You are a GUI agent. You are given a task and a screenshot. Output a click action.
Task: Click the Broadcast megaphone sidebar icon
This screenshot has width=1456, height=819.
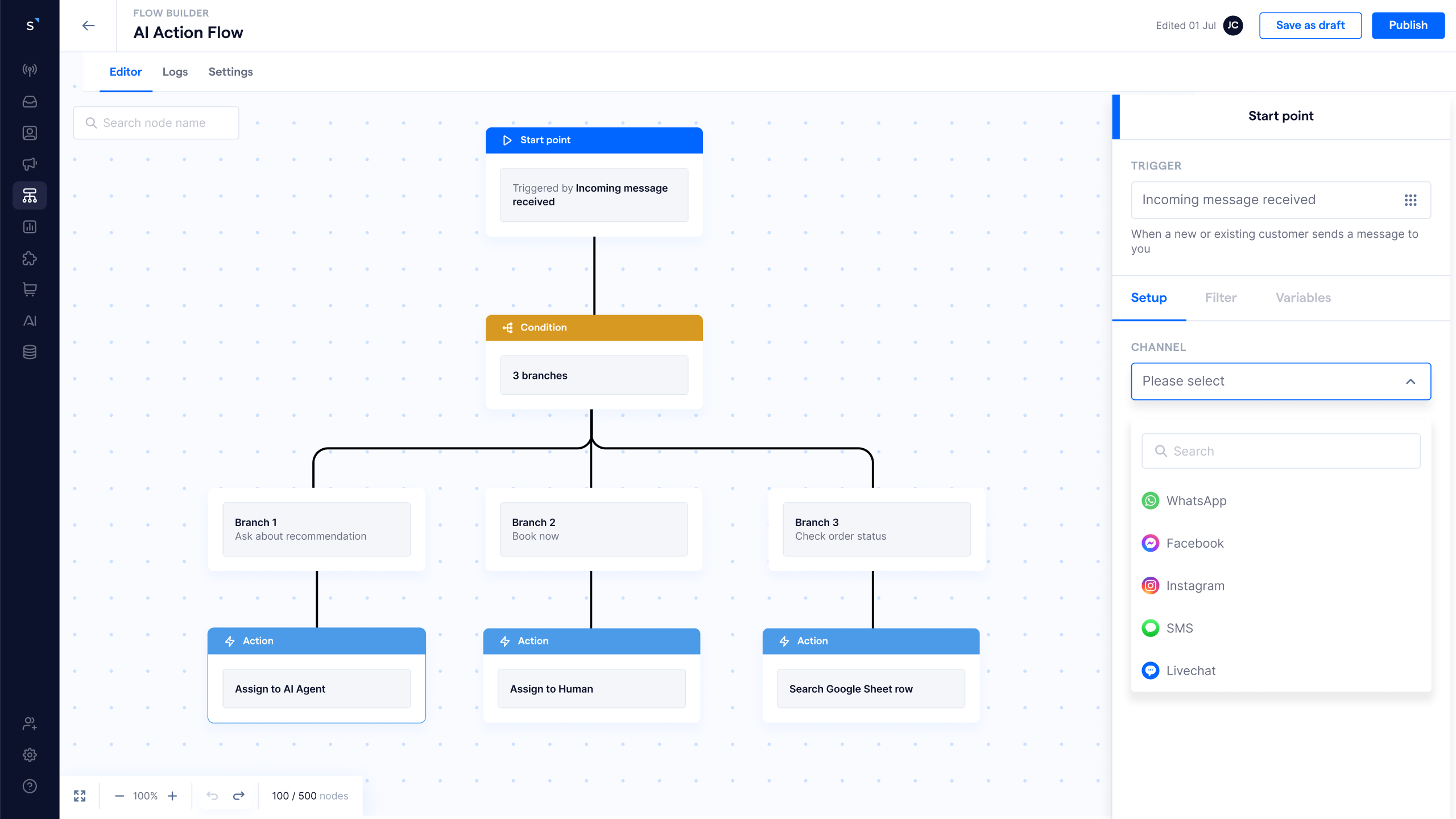pyautogui.click(x=30, y=164)
